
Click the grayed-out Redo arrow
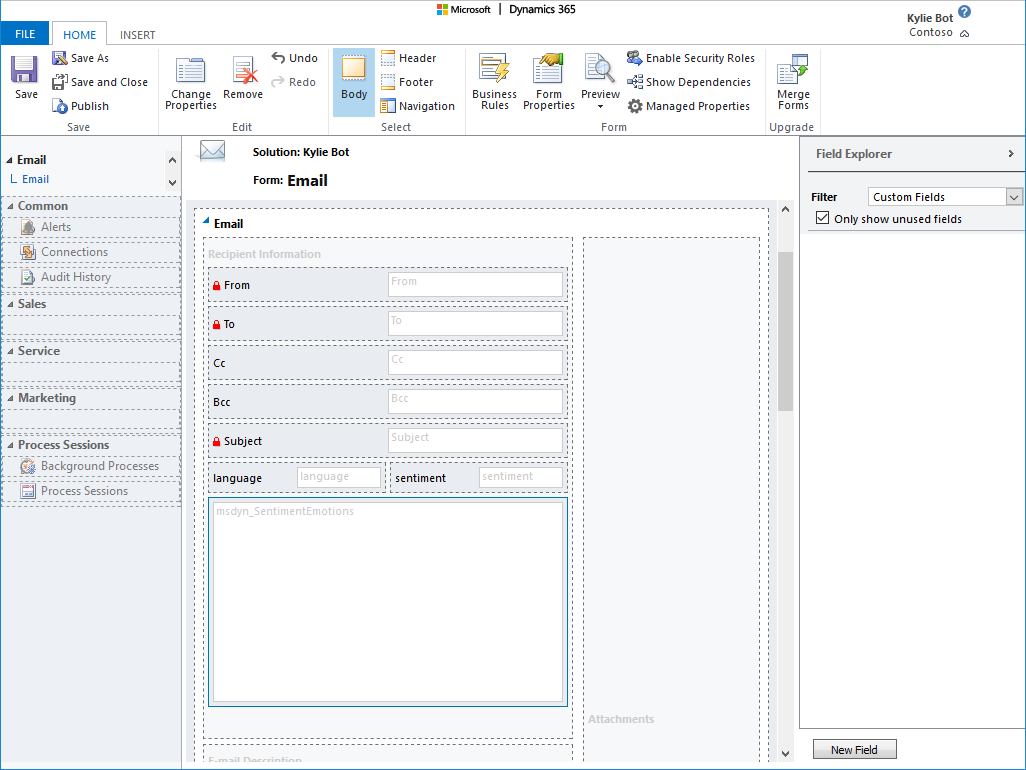[278, 82]
